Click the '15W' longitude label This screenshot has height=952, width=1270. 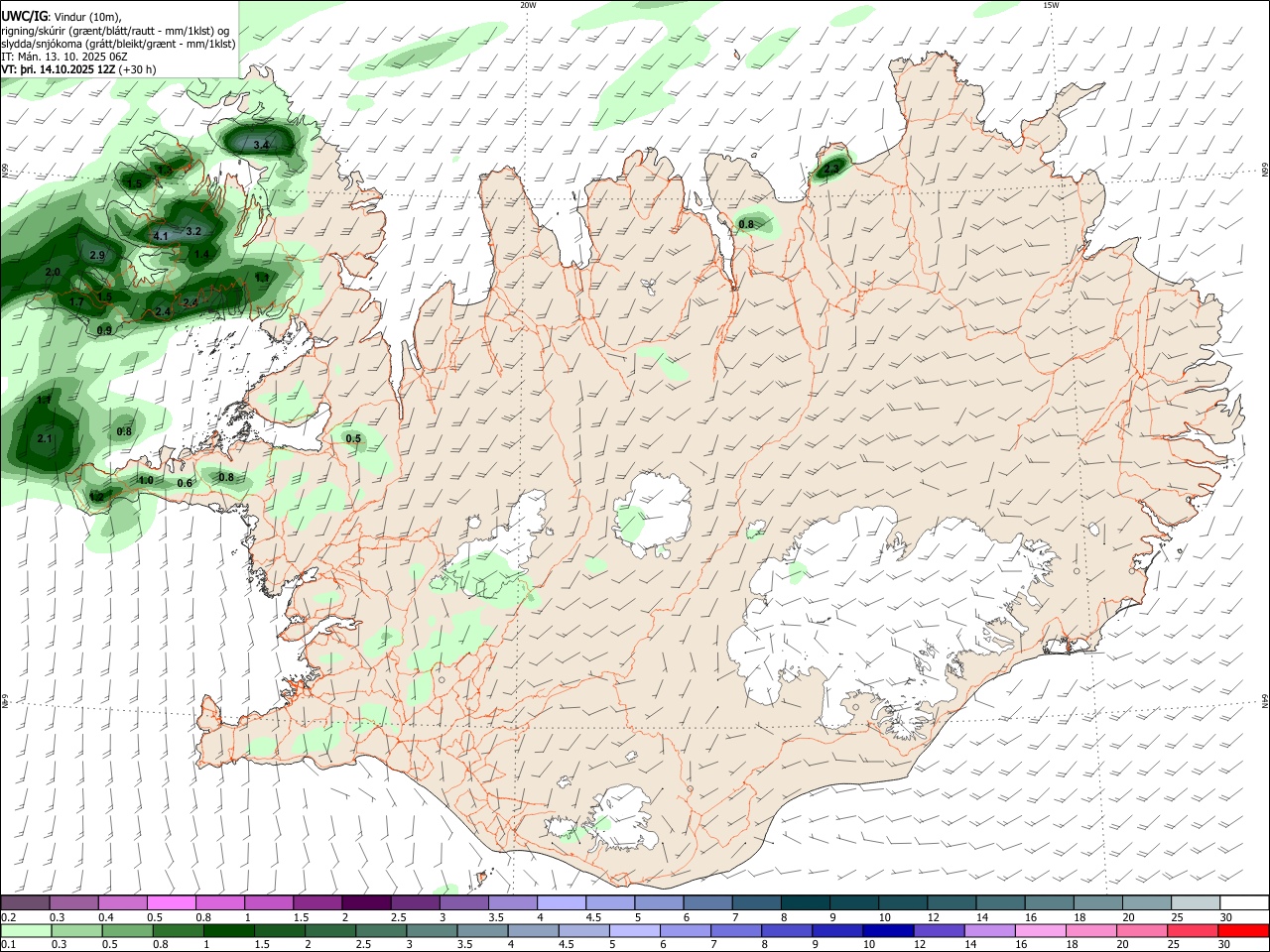tap(1051, 5)
